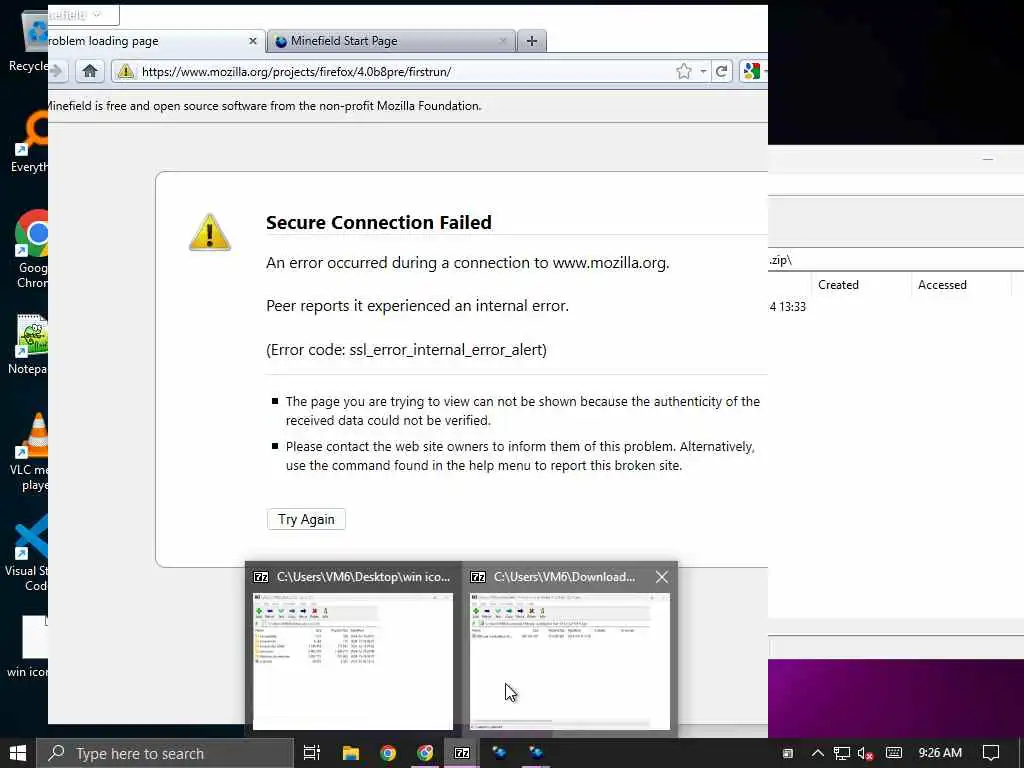Open network status in the system tray

841,753
